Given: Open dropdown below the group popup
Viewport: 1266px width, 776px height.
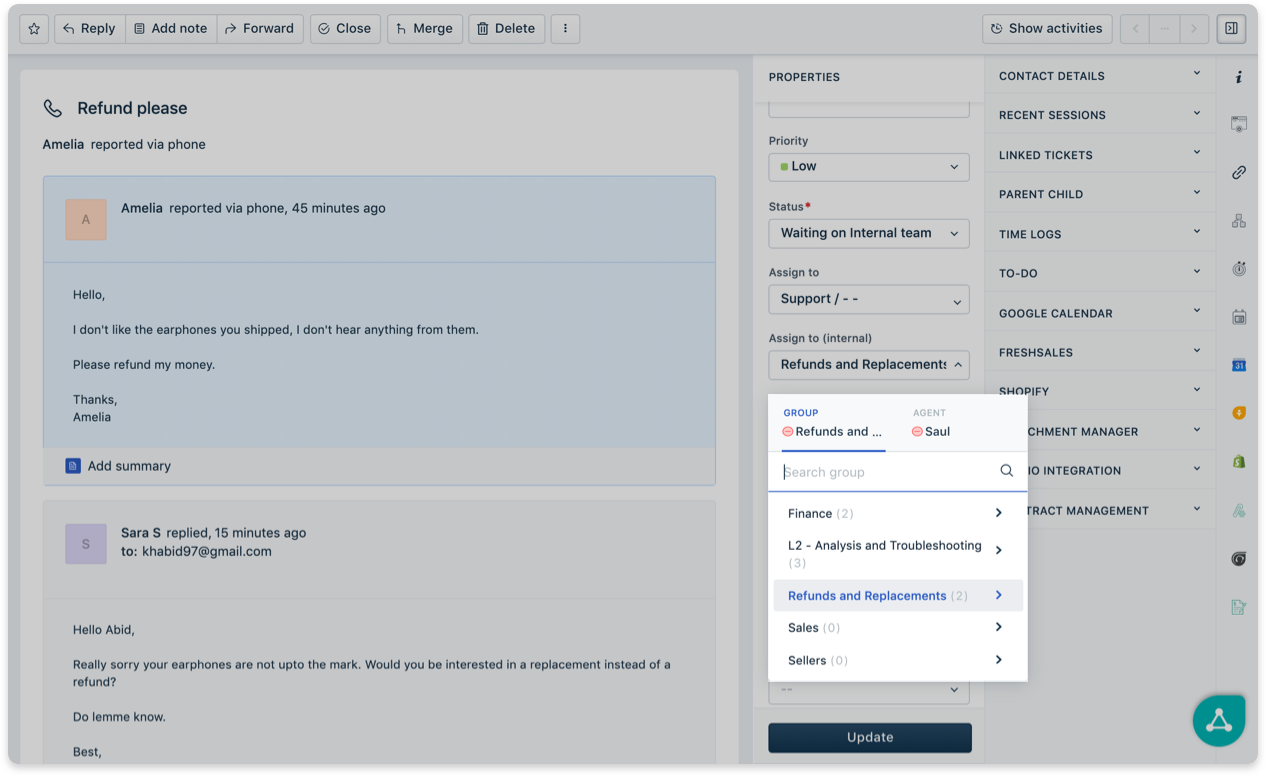Looking at the screenshot, I should tap(869, 690).
